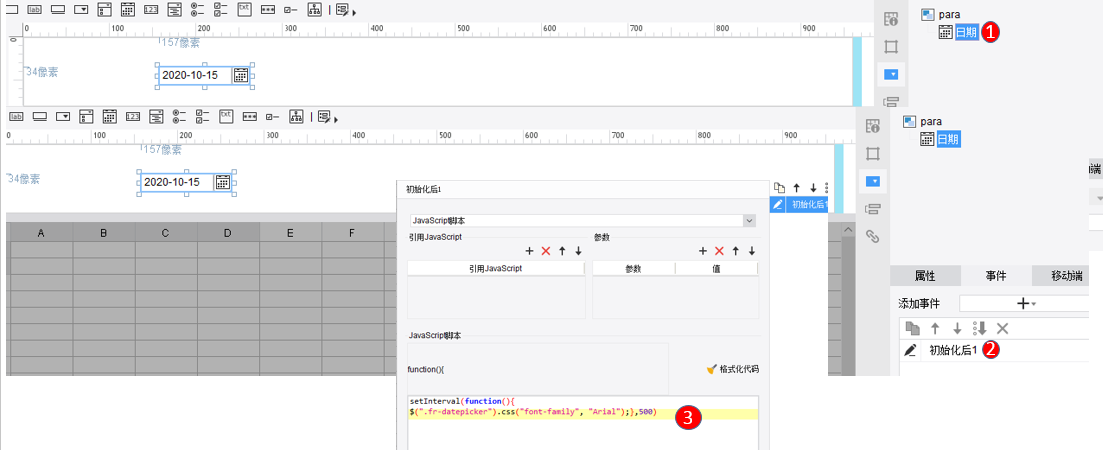Screen dimensions: 1106x450
Task: Select the checkbox group widget in the upper toolbar
Action: pyautogui.click(x=221, y=9)
